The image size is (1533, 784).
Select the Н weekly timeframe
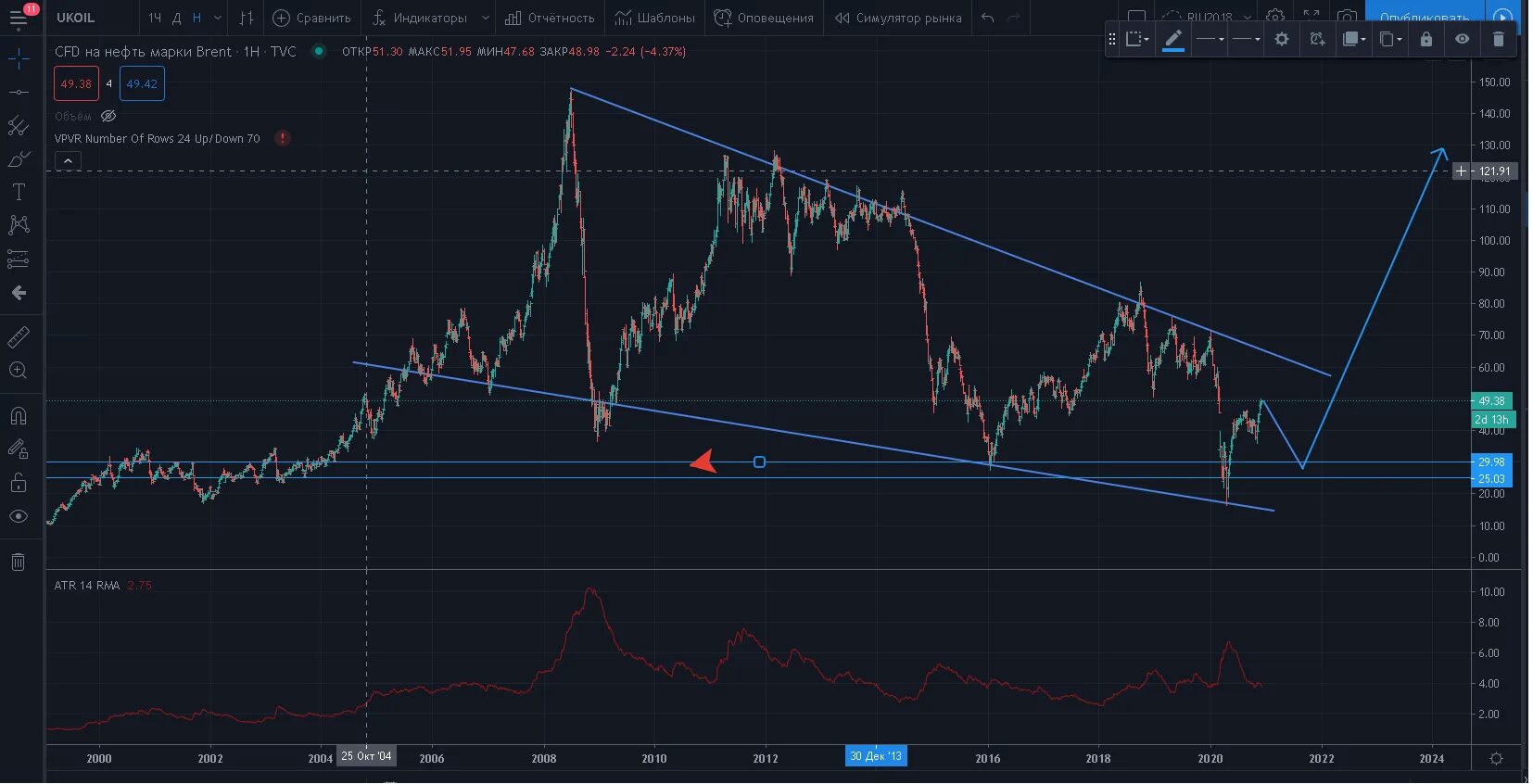(x=196, y=18)
